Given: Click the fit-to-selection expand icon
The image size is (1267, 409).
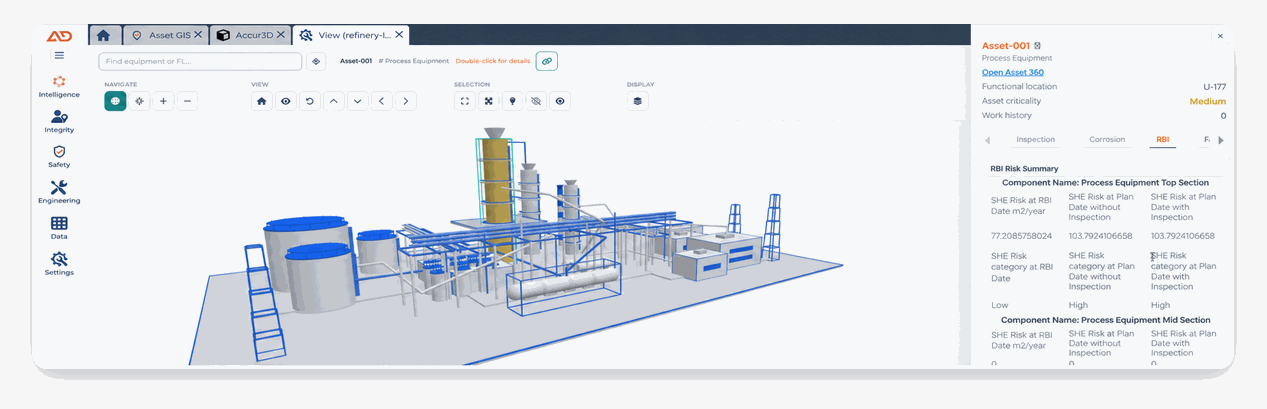Looking at the screenshot, I should coord(488,101).
